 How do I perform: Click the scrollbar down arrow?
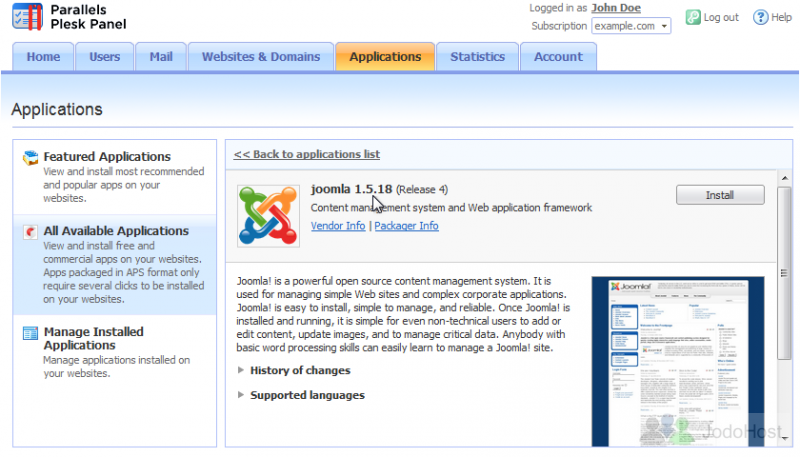coord(785,438)
